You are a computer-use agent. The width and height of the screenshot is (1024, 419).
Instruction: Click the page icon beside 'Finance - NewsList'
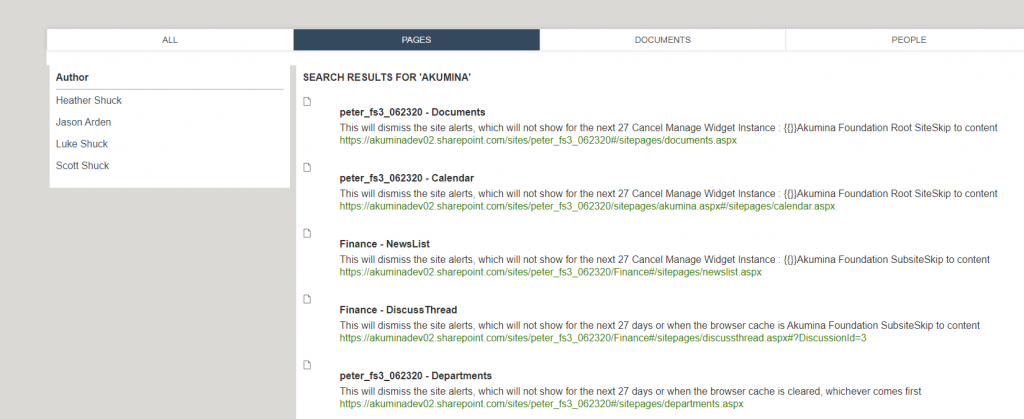point(308,233)
